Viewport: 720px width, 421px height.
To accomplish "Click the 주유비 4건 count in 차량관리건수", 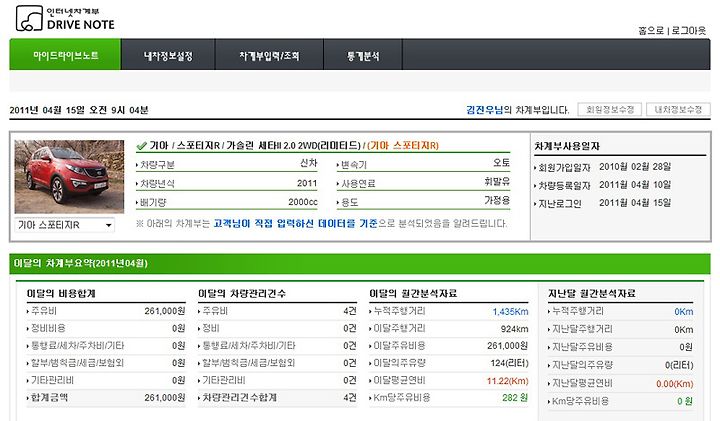I will coord(350,311).
